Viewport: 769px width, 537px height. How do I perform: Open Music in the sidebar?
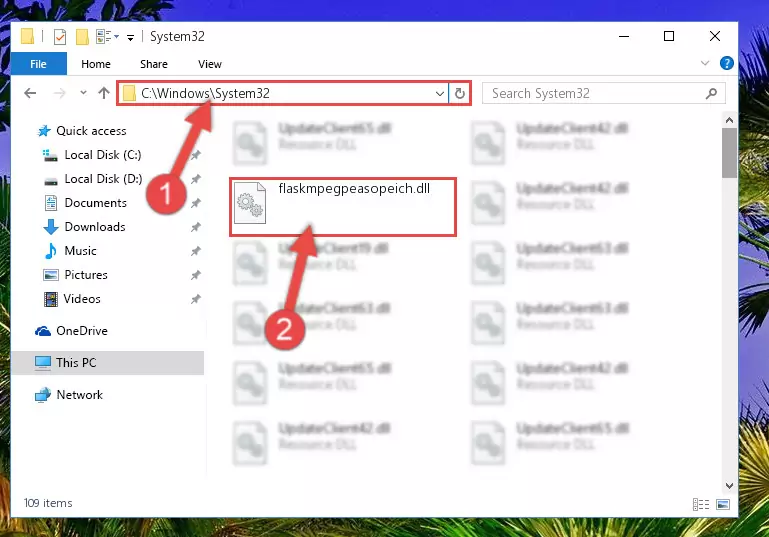click(x=80, y=251)
